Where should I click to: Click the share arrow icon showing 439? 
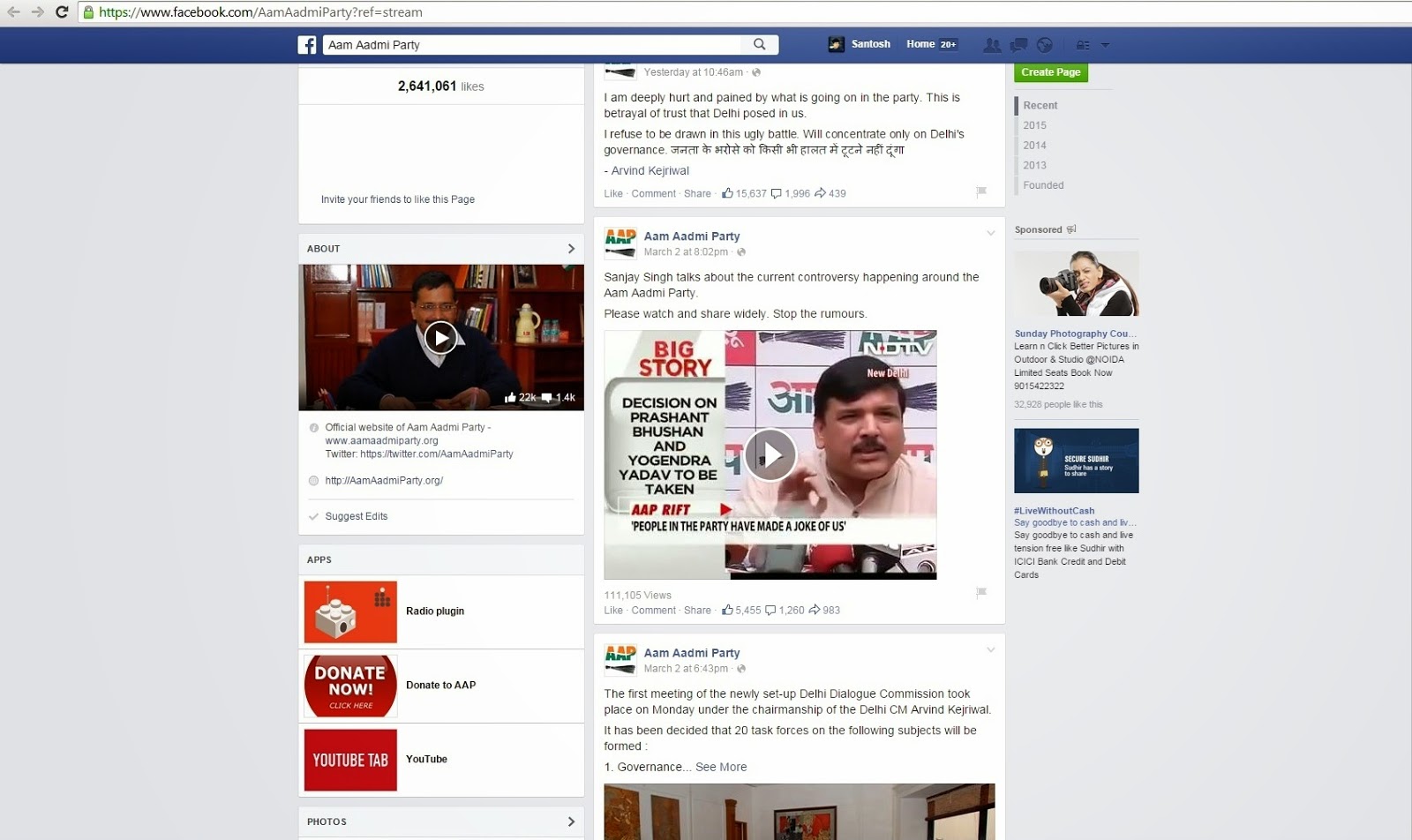click(x=820, y=192)
